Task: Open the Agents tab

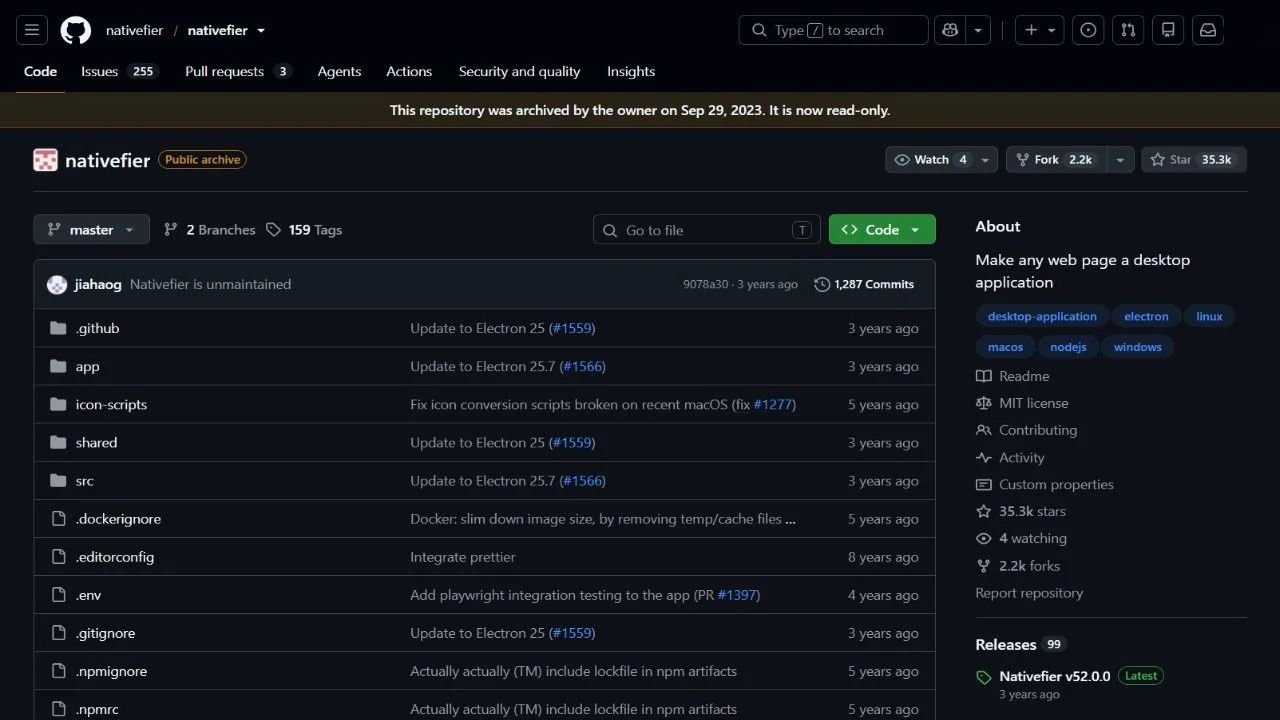Action: [x=339, y=72]
